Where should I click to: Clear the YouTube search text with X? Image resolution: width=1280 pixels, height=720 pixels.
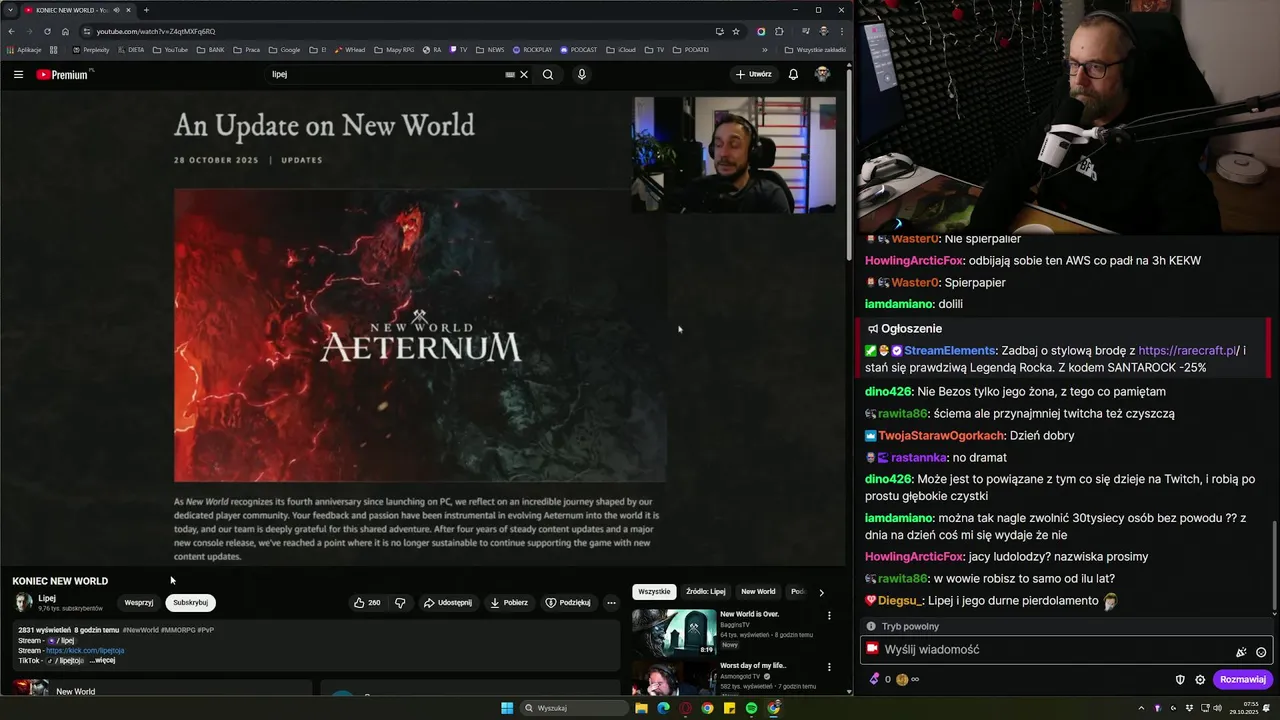click(x=524, y=74)
